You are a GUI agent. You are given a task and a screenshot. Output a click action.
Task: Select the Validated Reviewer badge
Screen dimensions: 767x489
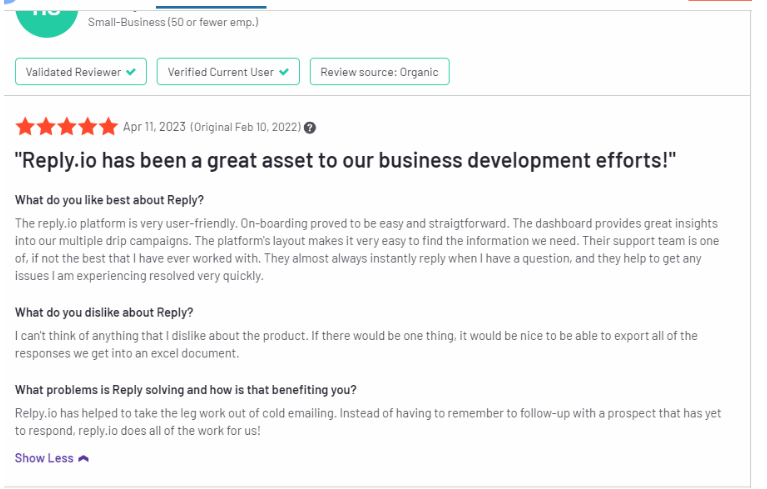81,71
